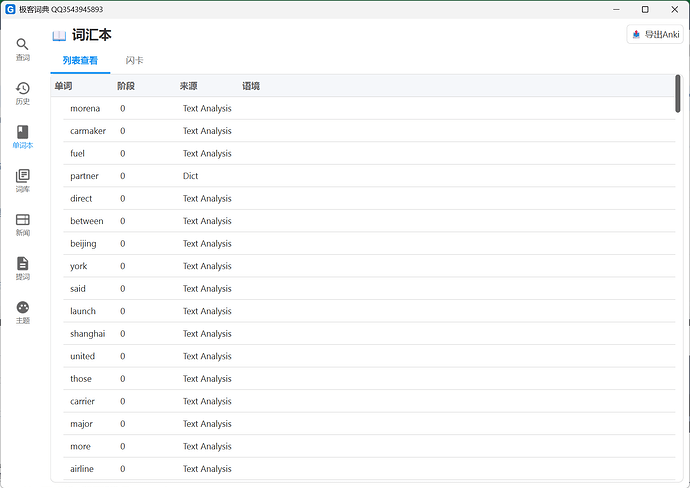Click the 来源 column header

coord(188,86)
